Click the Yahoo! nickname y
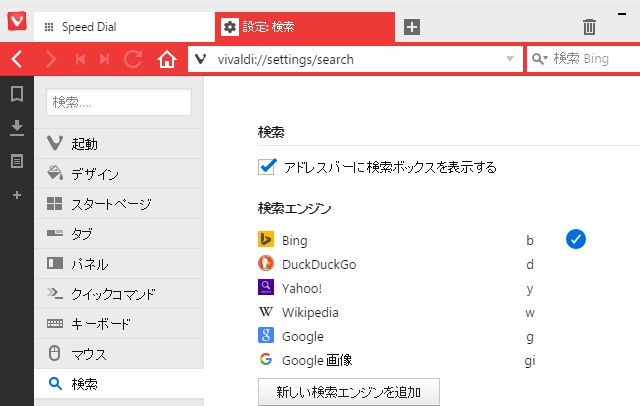 click(x=530, y=290)
